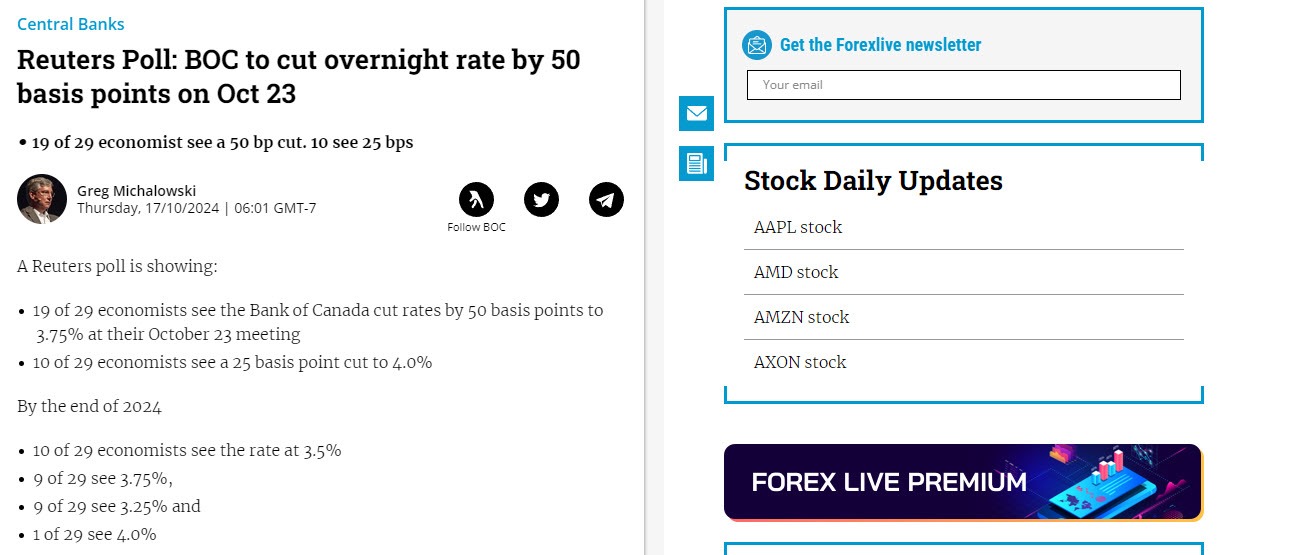Click the Reuters Poll article headline
This screenshot has height=555, width=1303.
[x=298, y=76]
